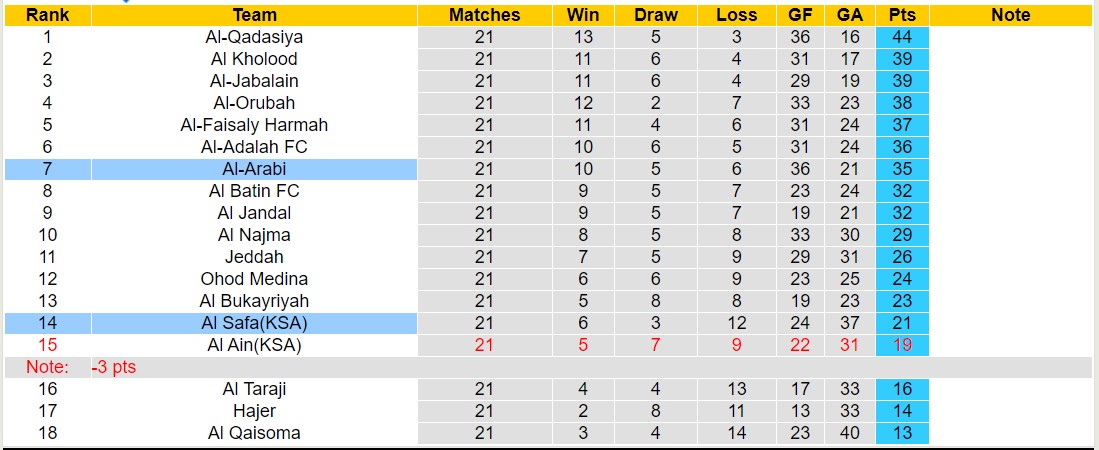Click the Pts column header
Viewport: 1099px width, 450px height.
(902, 15)
